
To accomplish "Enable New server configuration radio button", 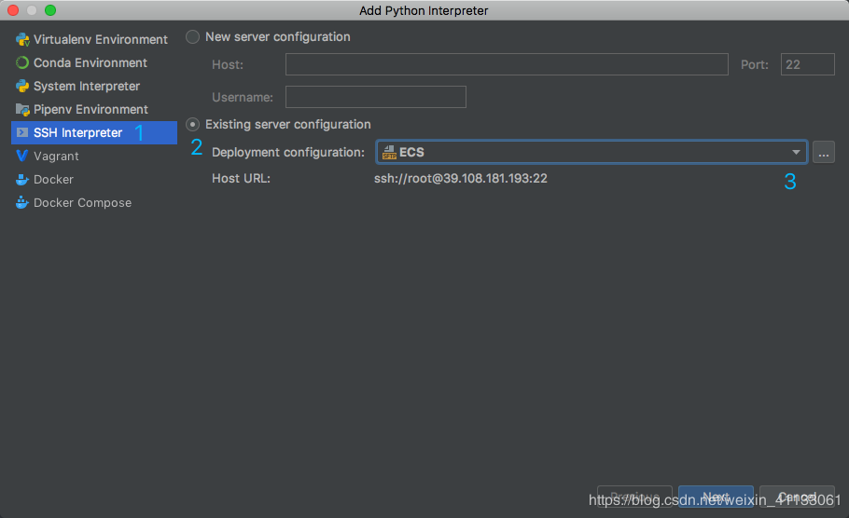I will click(x=193, y=37).
